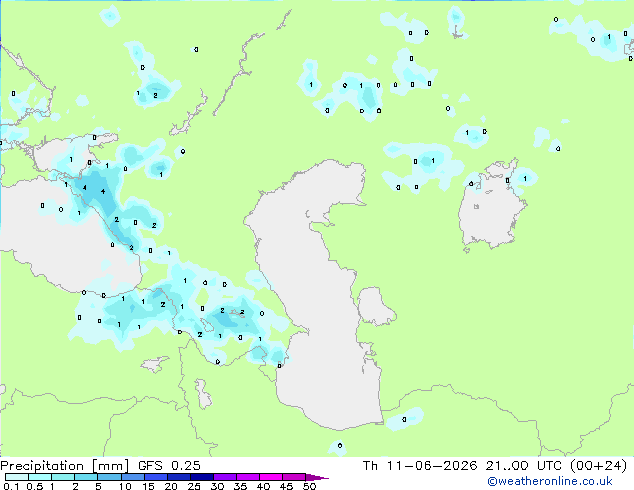Click the "35" legend scale label
Viewport: 634px width, 490px height.
[x=241, y=486]
